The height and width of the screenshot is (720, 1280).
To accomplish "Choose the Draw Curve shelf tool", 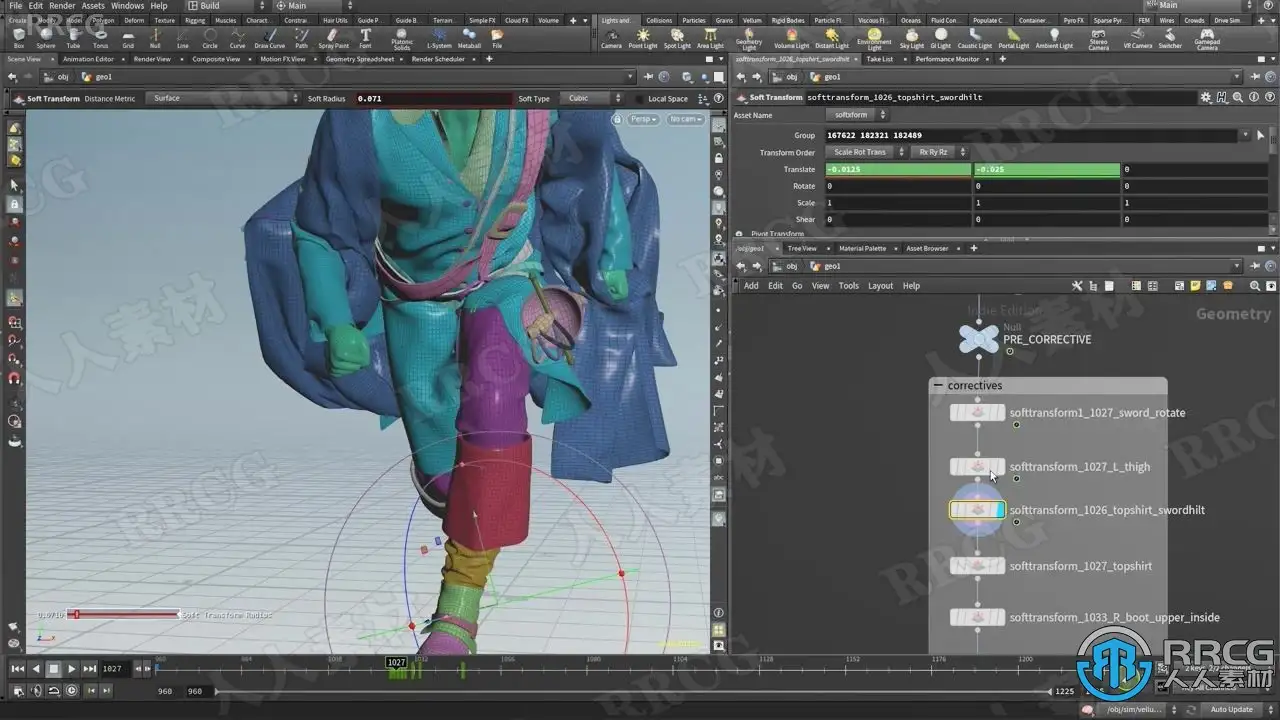I will point(269,37).
